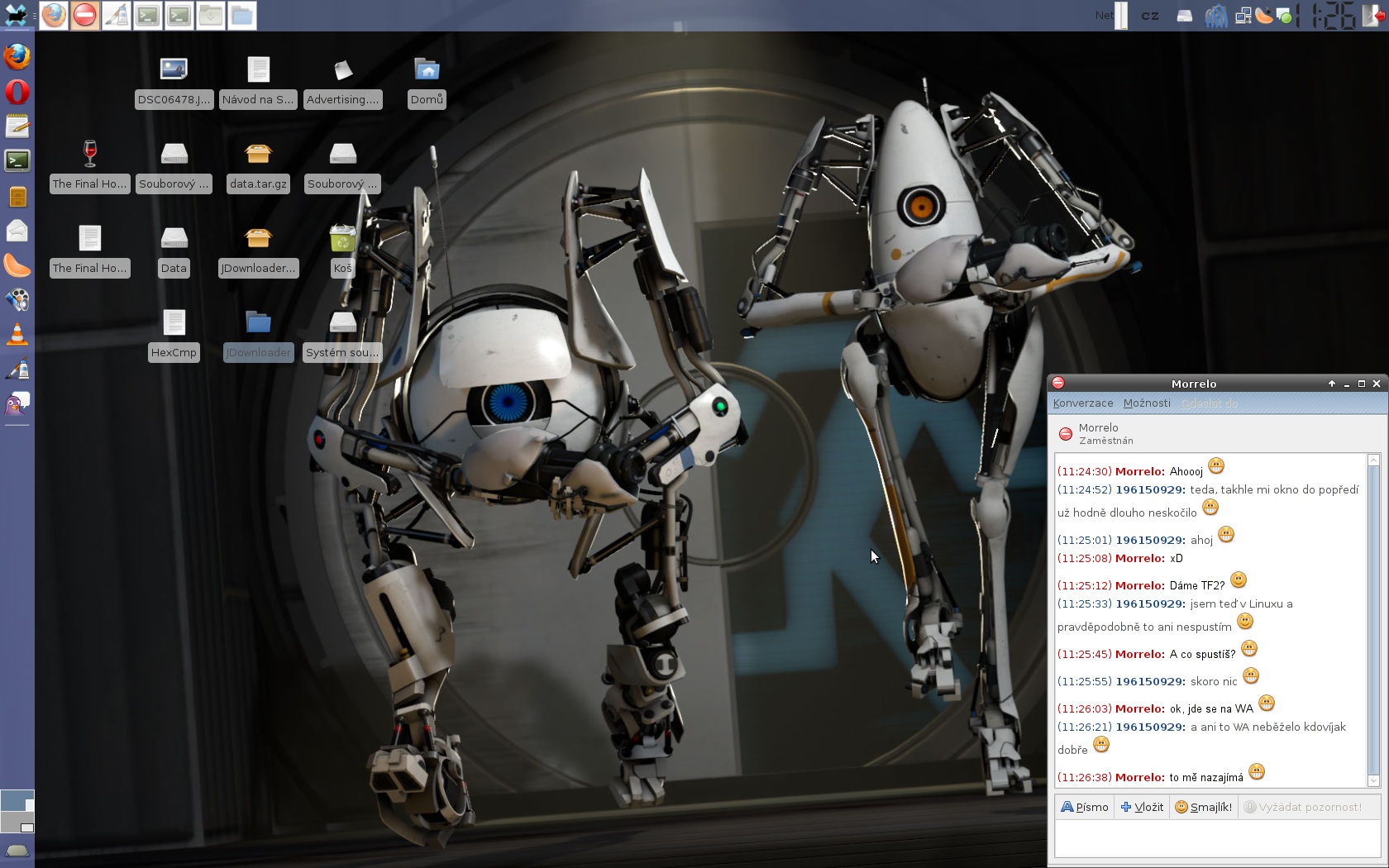Open Pidgin from the side dock
The width and height of the screenshot is (1389, 868).
coord(17,403)
